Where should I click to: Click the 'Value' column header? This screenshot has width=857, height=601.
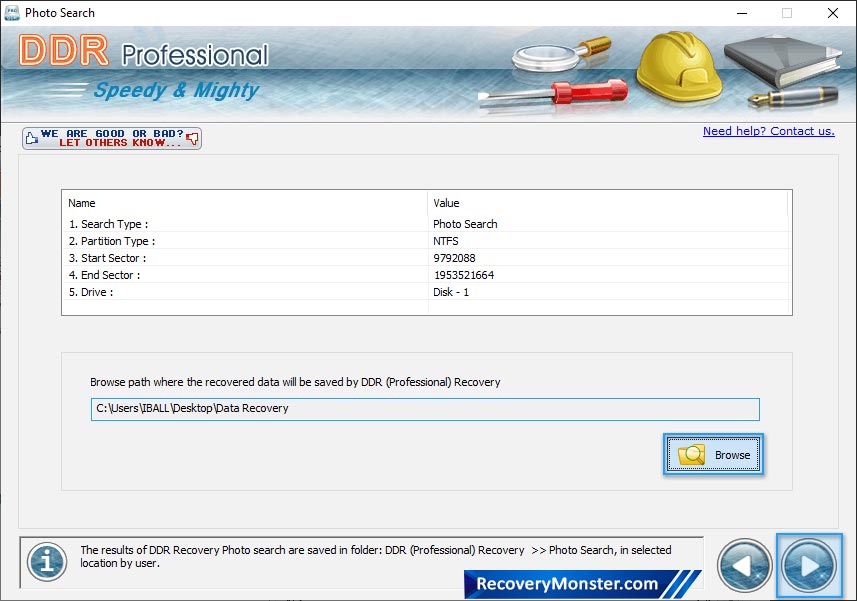pyautogui.click(x=608, y=203)
